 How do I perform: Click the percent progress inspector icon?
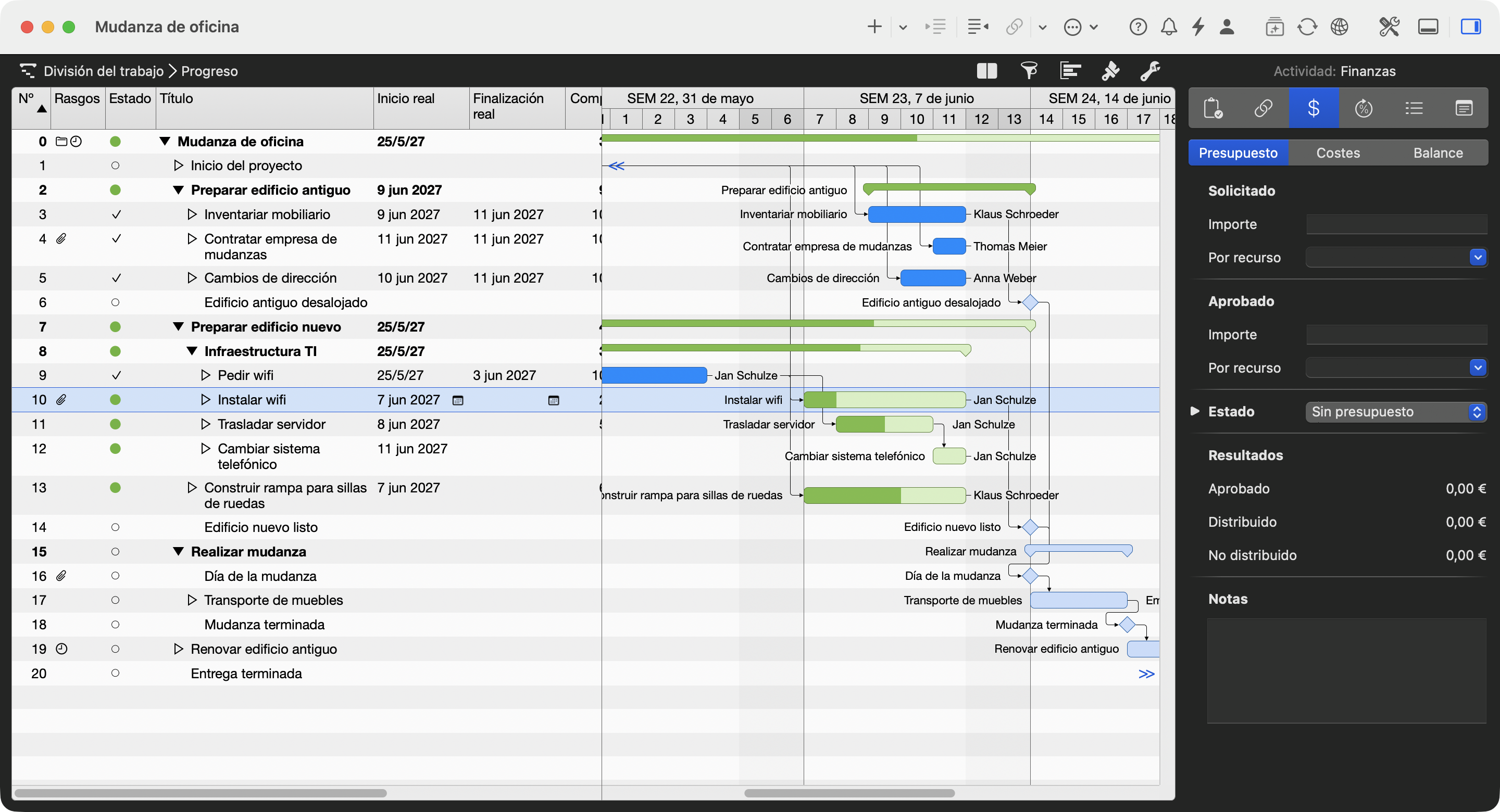coord(1363,108)
